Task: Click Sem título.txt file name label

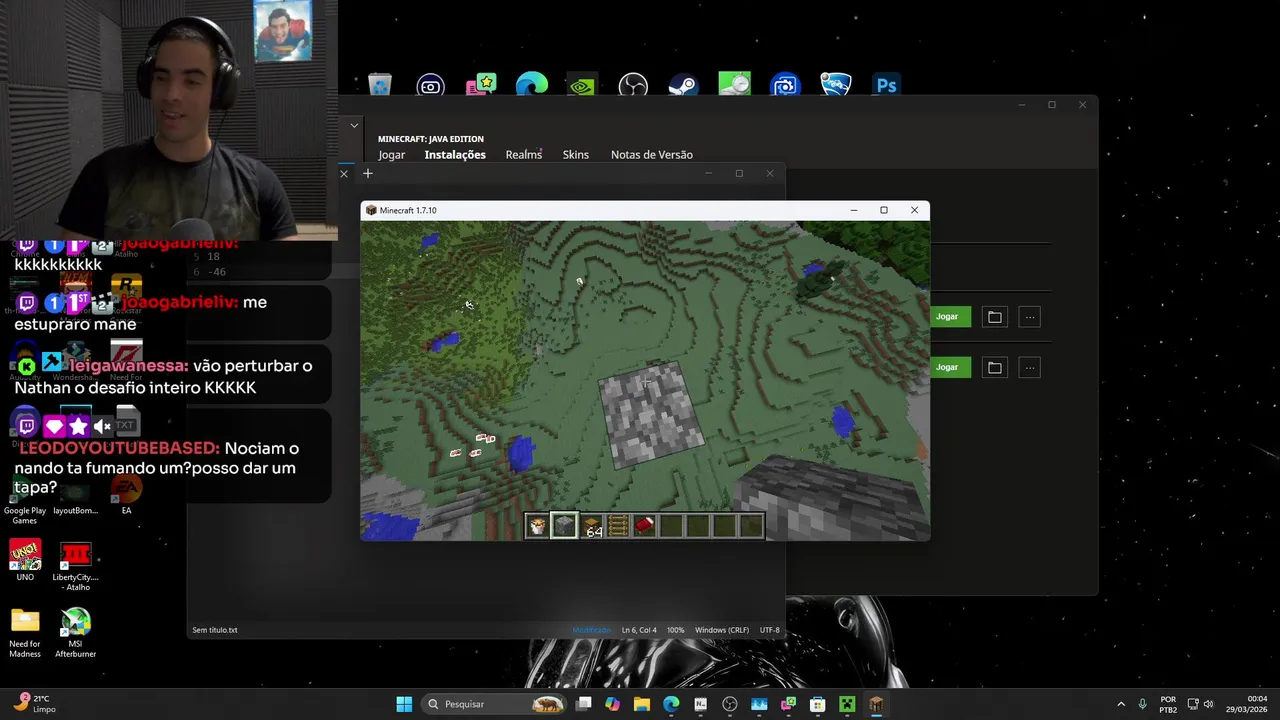Action: point(215,630)
